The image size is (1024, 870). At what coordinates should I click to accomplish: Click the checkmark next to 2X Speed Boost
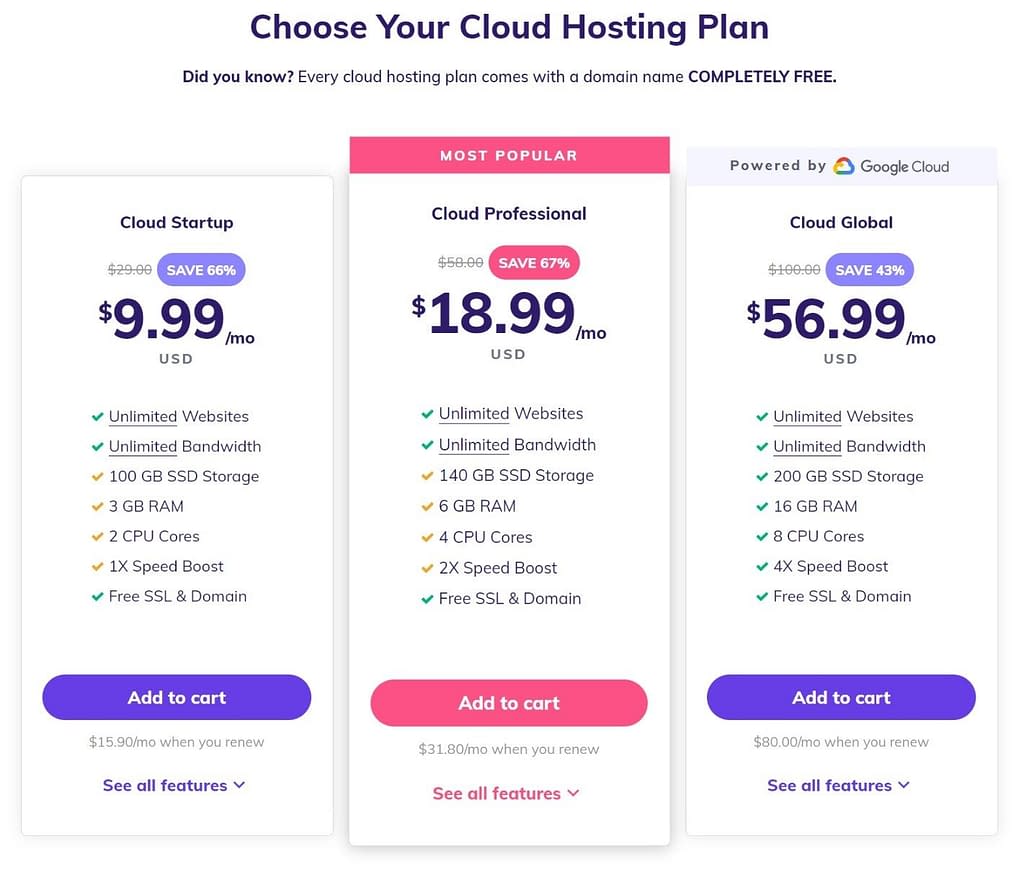(x=427, y=568)
